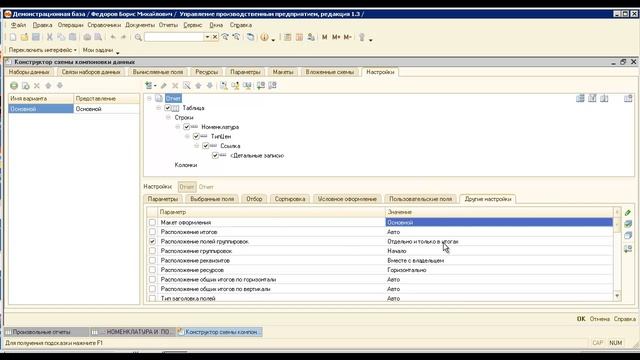Enable the Макет оформления parameter checkbox
The height and width of the screenshot is (360, 640).
(152, 222)
